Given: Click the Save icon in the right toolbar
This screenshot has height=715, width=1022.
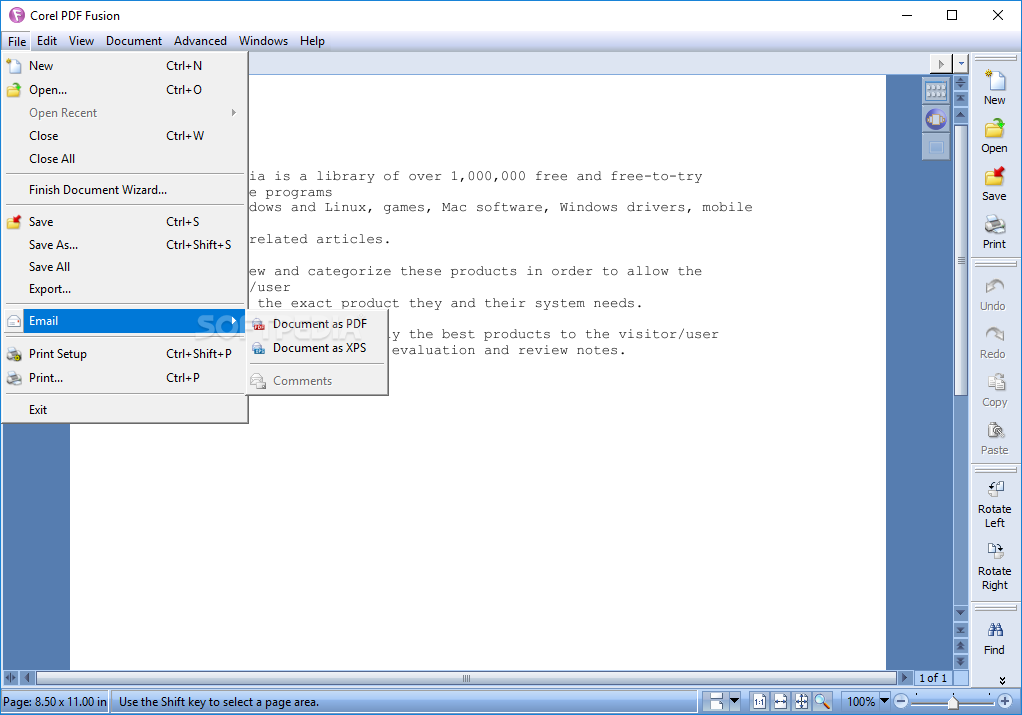Looking at the screenshot, I should [x=995, y=176].
